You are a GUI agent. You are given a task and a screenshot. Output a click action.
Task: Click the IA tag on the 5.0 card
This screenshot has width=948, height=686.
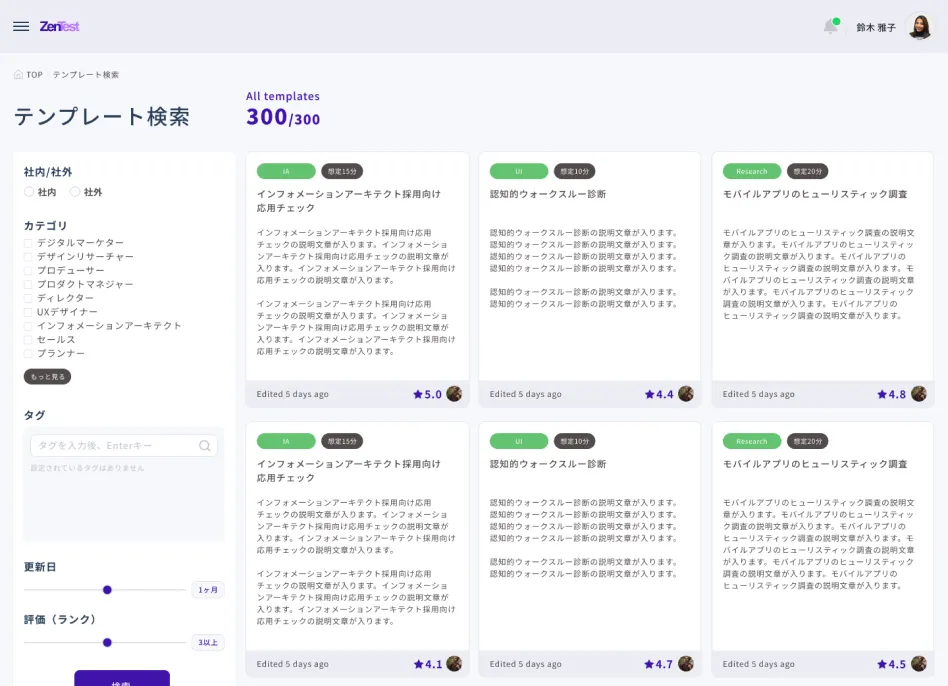tap(286, 172)
